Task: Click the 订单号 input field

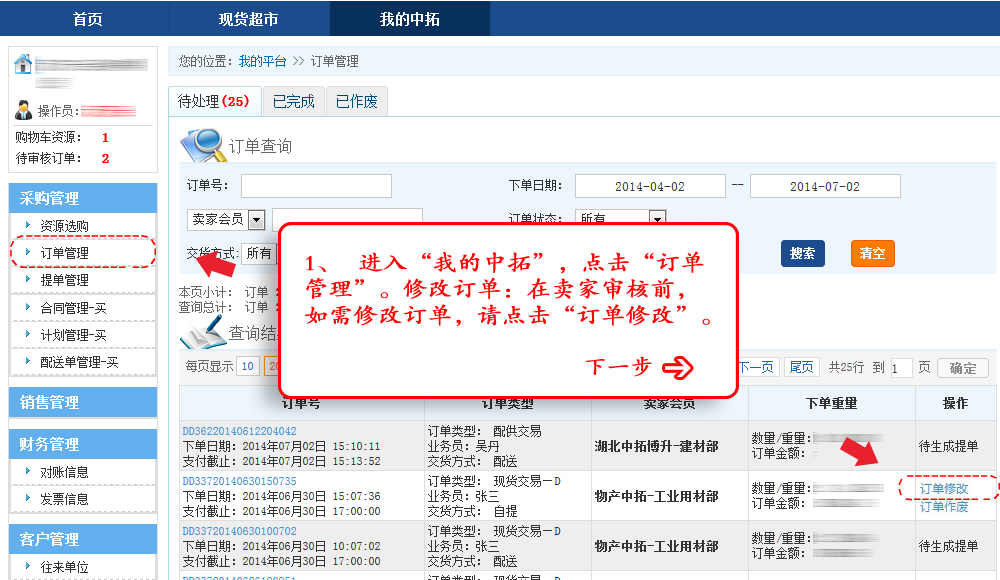Action: pos(316,186)
